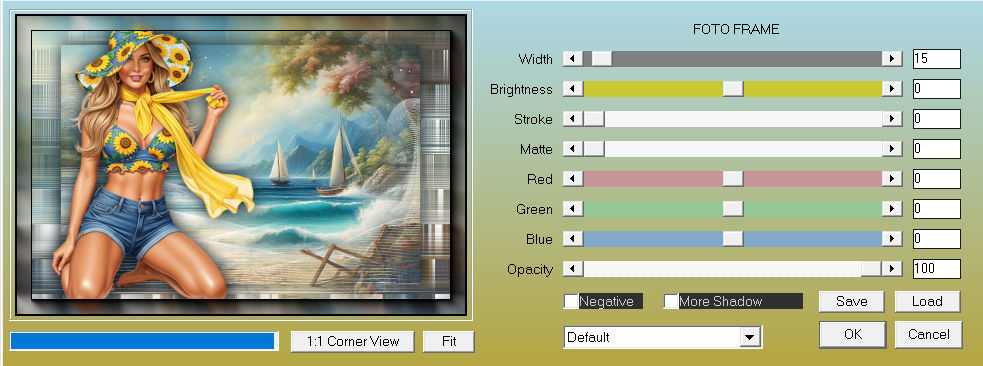The width and height of the screenshot is (983, 366).
Task: Enable the More Shadow checkbox
Action: 671,301
